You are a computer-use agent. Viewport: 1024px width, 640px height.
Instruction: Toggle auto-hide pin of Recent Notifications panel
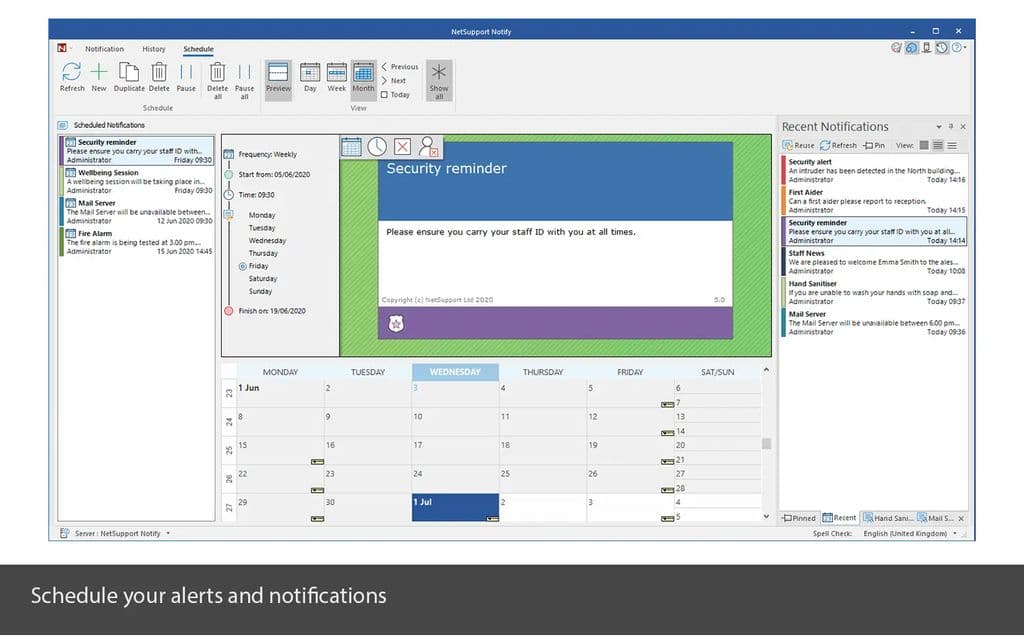951,127
